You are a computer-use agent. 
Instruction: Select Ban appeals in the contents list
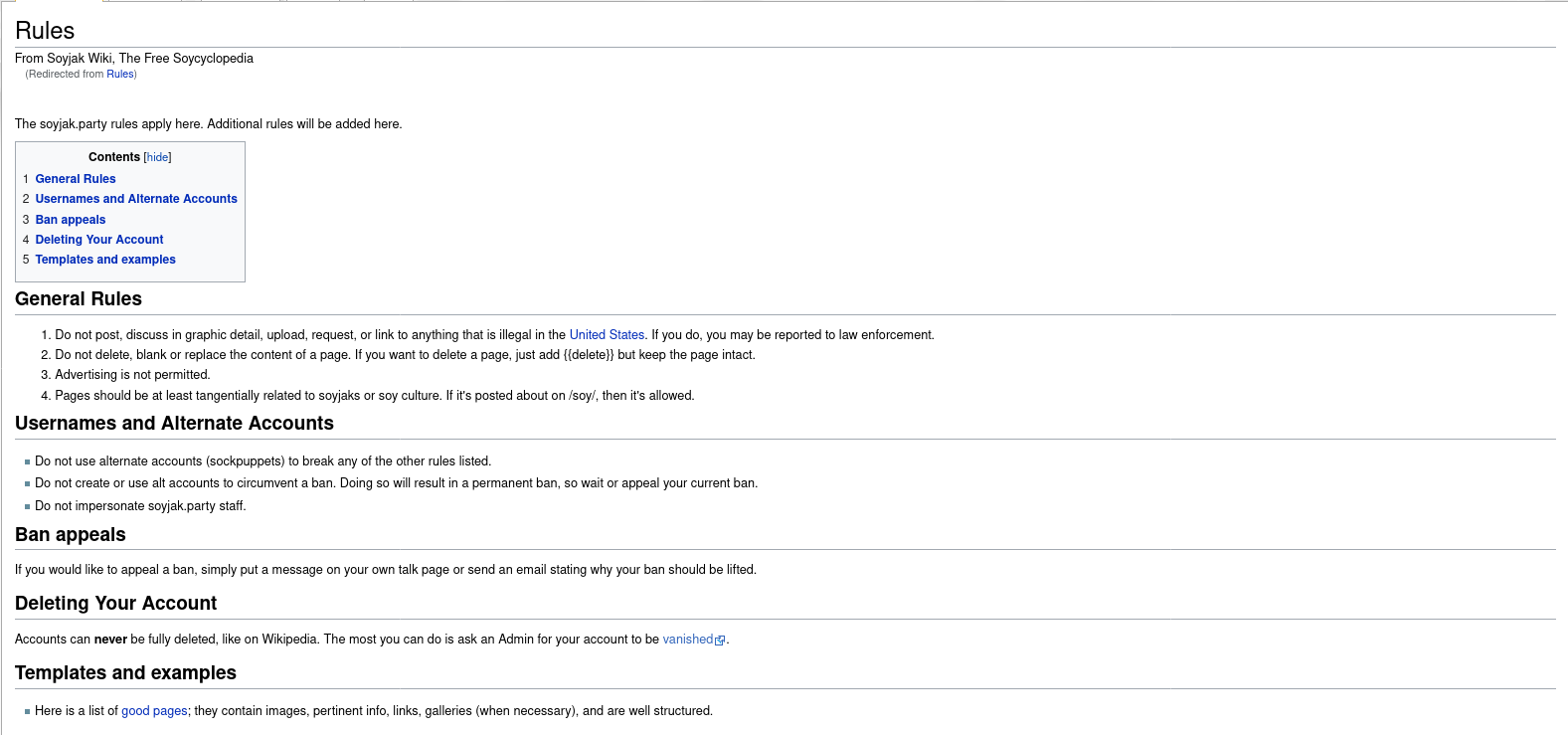point(71,220)
